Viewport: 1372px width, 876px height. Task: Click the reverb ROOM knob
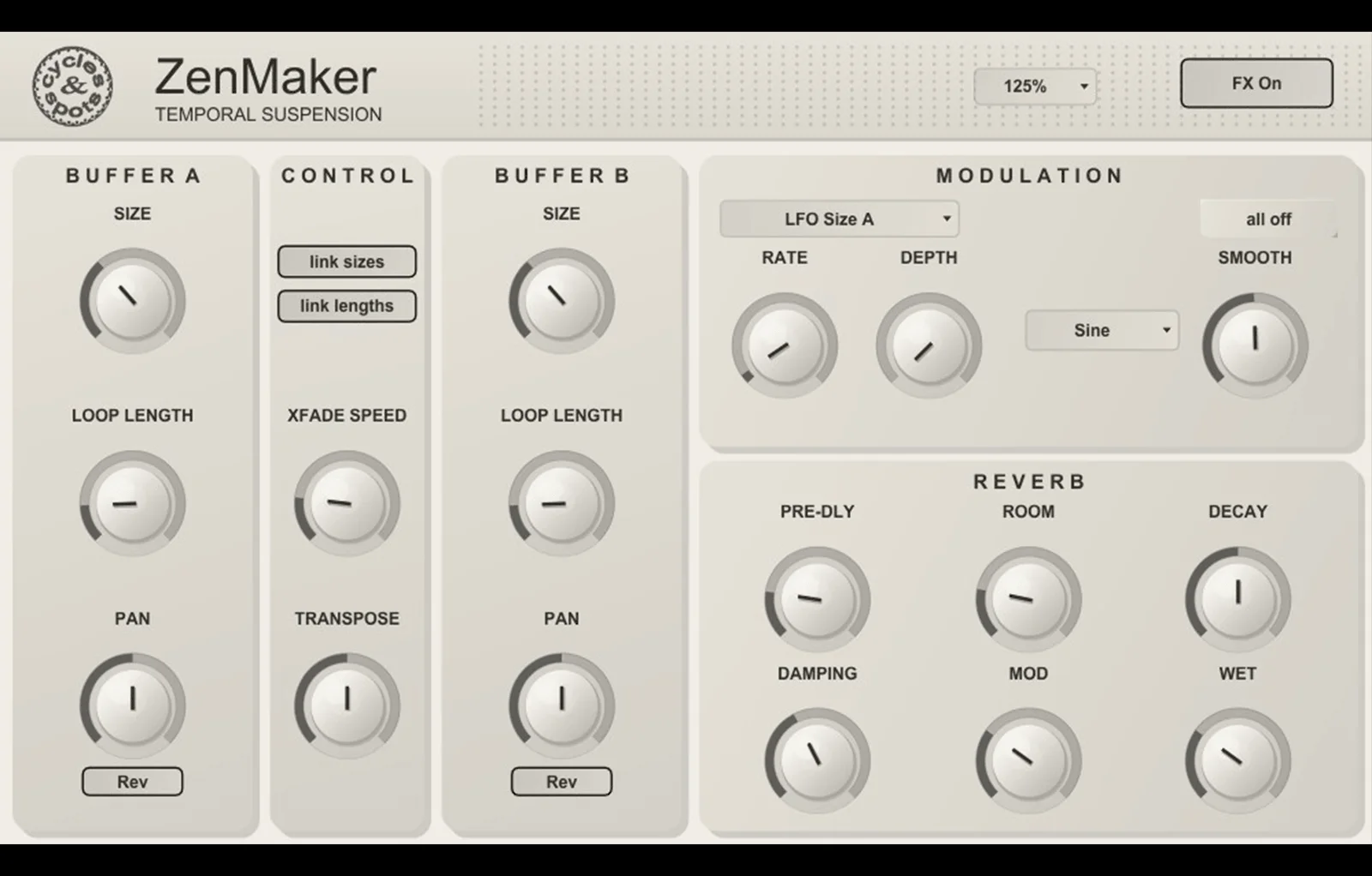tap(1028, 599)
